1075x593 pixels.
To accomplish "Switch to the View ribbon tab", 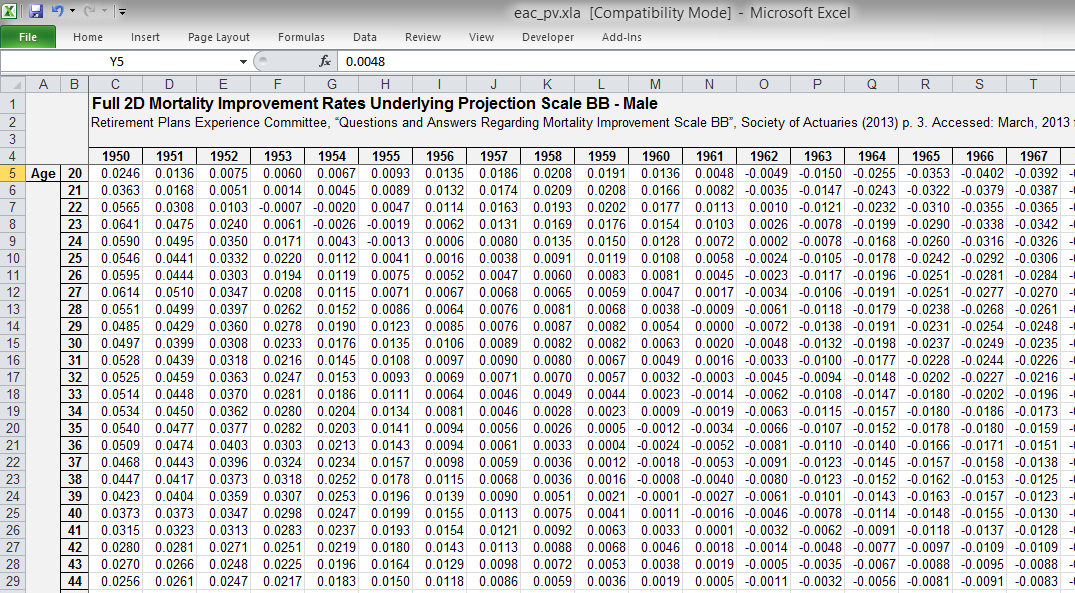I will tap(481, 37).
